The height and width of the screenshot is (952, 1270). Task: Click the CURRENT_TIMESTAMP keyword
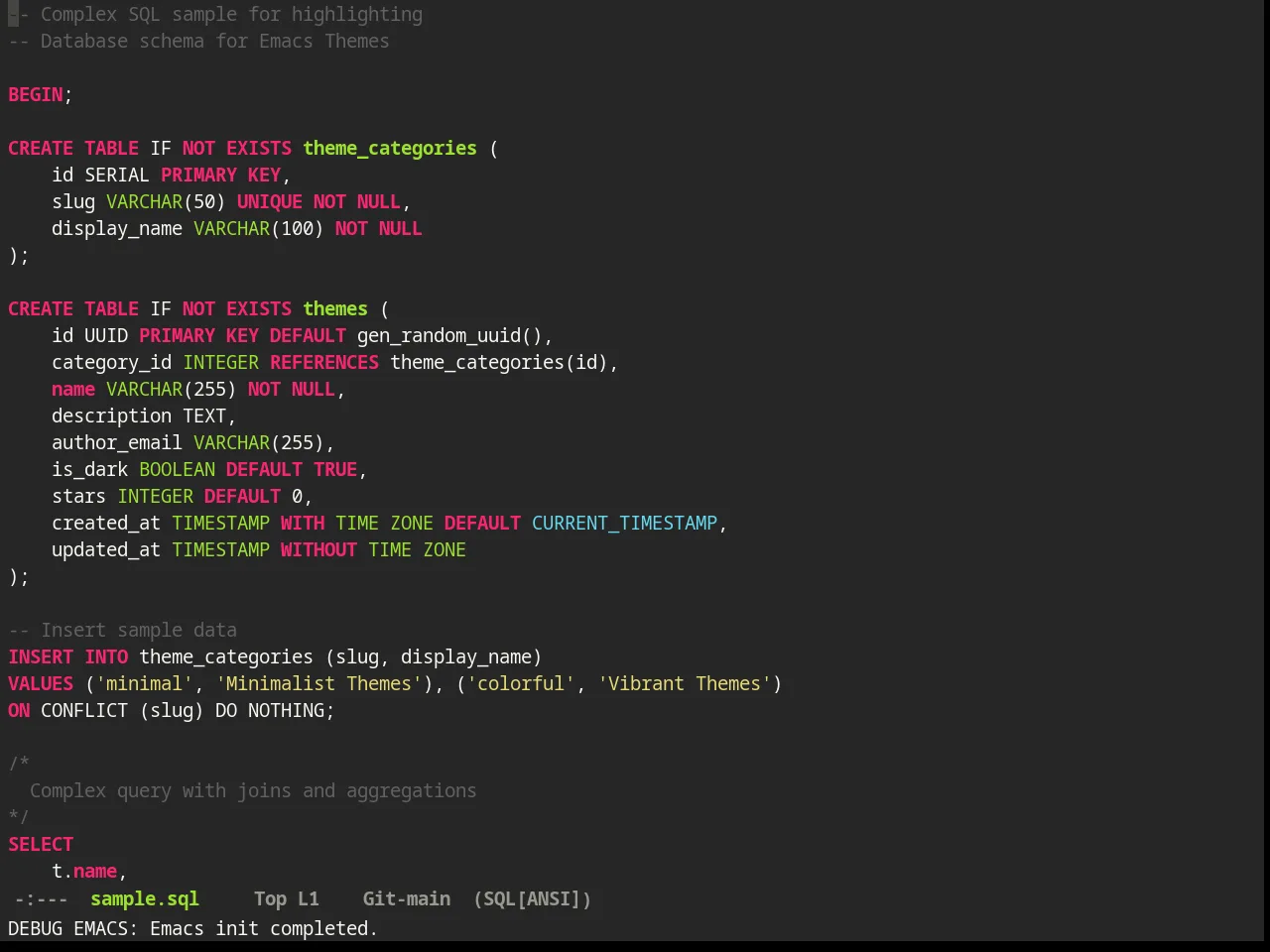click(x=625, y=524)
